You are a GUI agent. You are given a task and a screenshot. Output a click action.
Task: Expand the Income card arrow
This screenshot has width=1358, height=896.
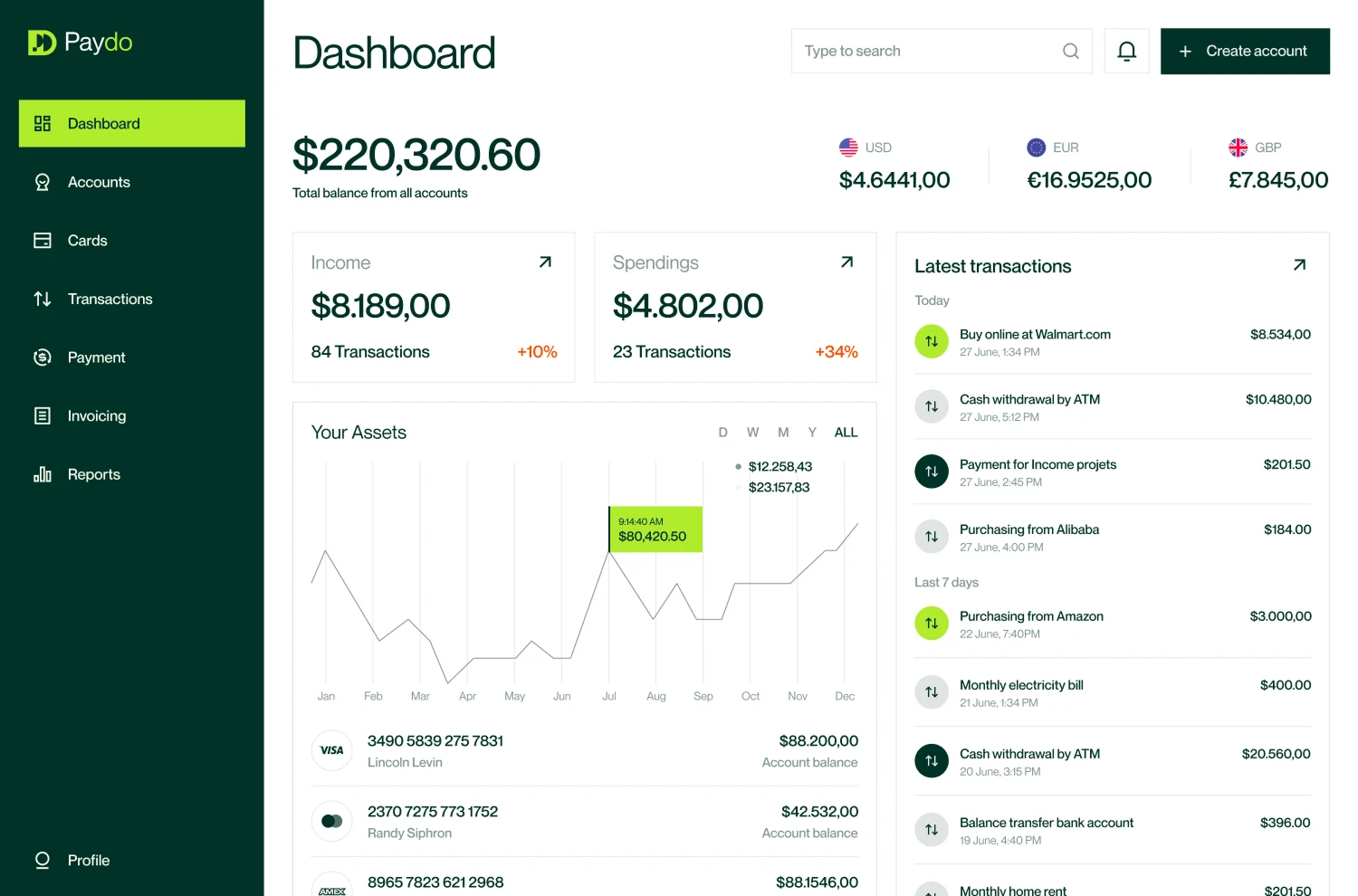pyautogui.click(x=545, y=262)
